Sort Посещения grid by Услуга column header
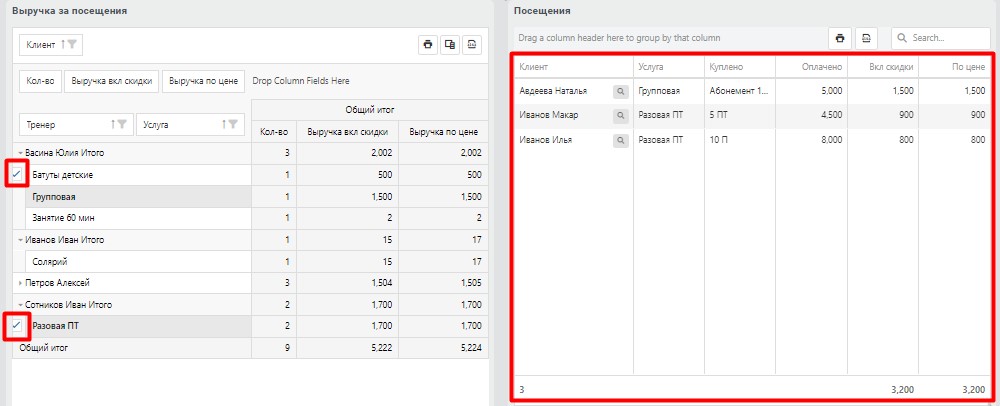Screen dimensions: 1000x406 click(669, 67)
